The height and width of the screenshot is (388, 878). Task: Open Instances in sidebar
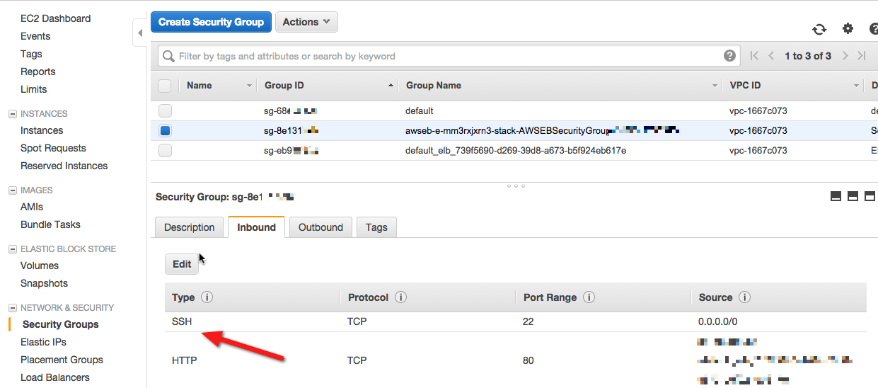[41, 130]
